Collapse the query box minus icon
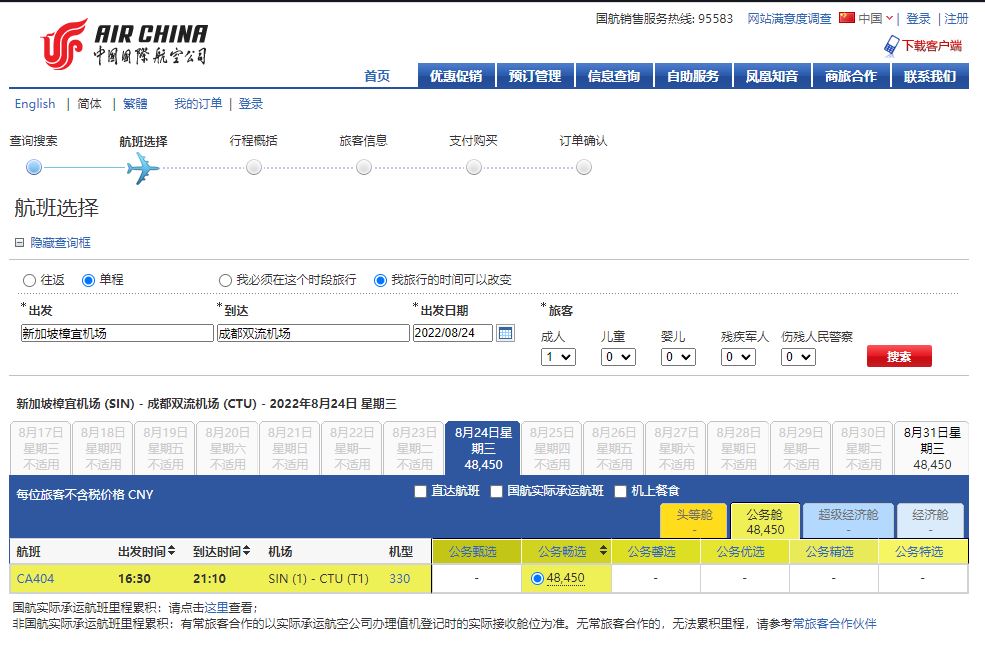Screen dimensions: 985x645 click(19, 243)
